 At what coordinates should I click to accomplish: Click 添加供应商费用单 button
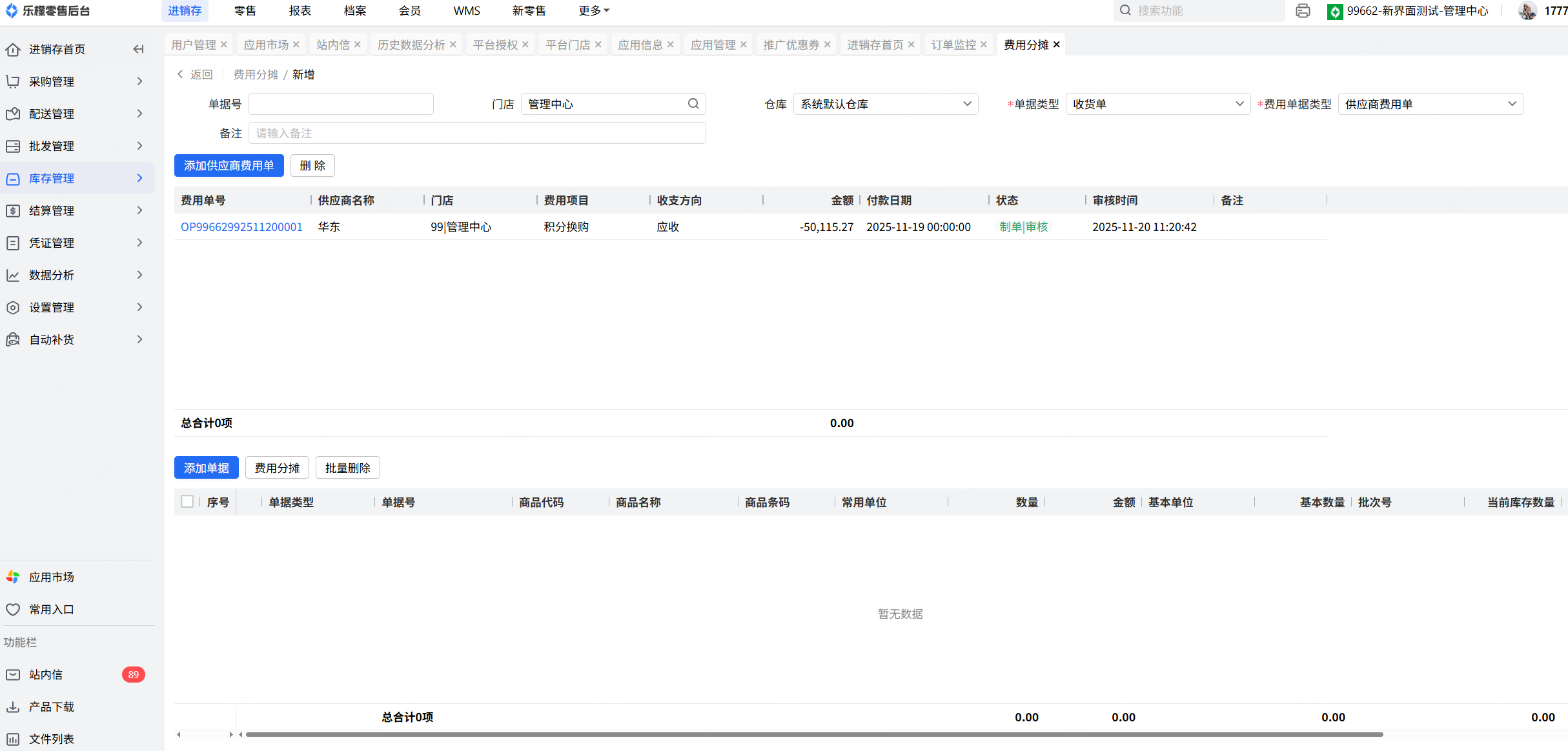pyautogui.click(x=229, y=166)
